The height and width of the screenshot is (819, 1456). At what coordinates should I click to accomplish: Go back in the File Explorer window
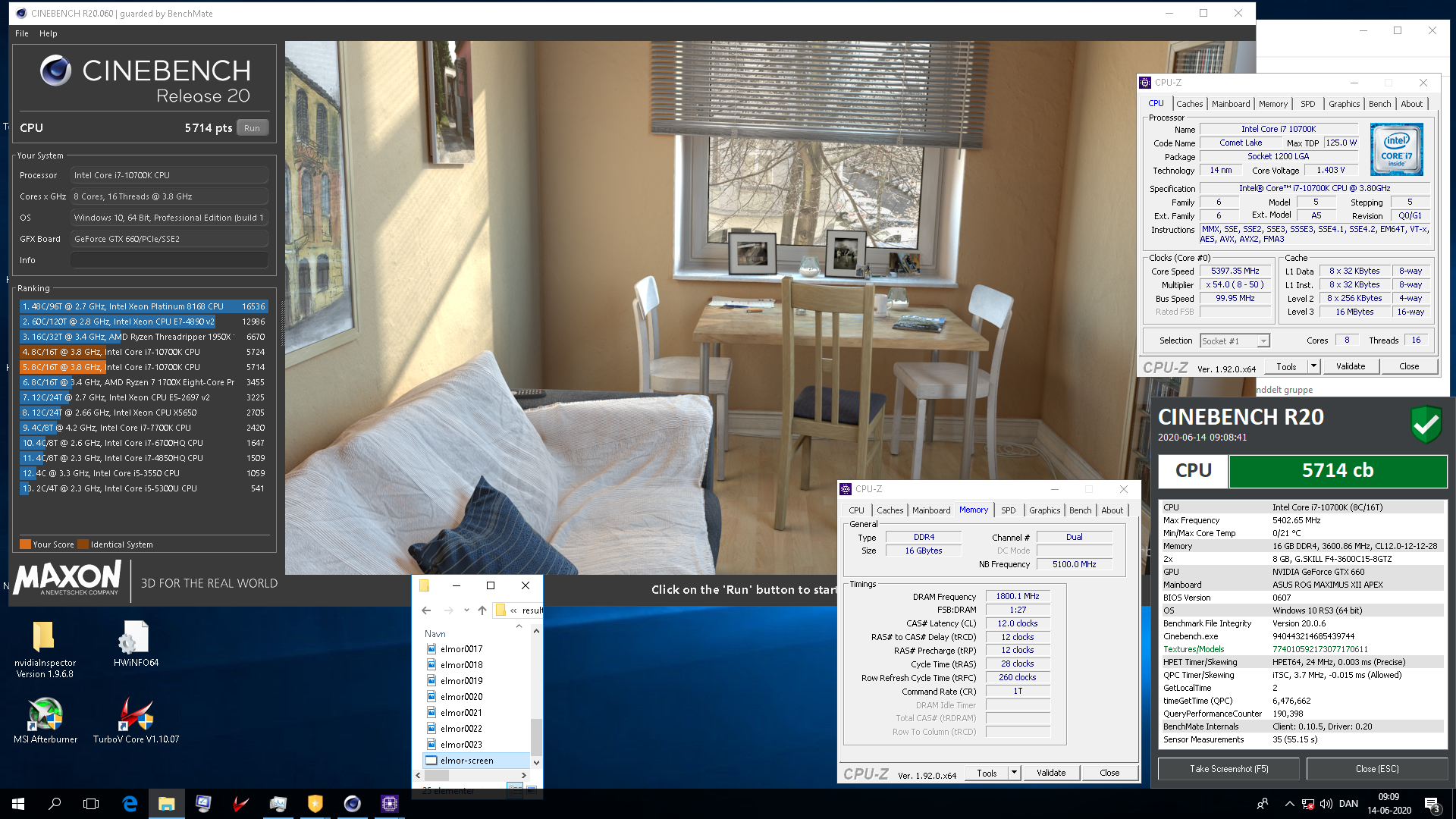(426, 610)
